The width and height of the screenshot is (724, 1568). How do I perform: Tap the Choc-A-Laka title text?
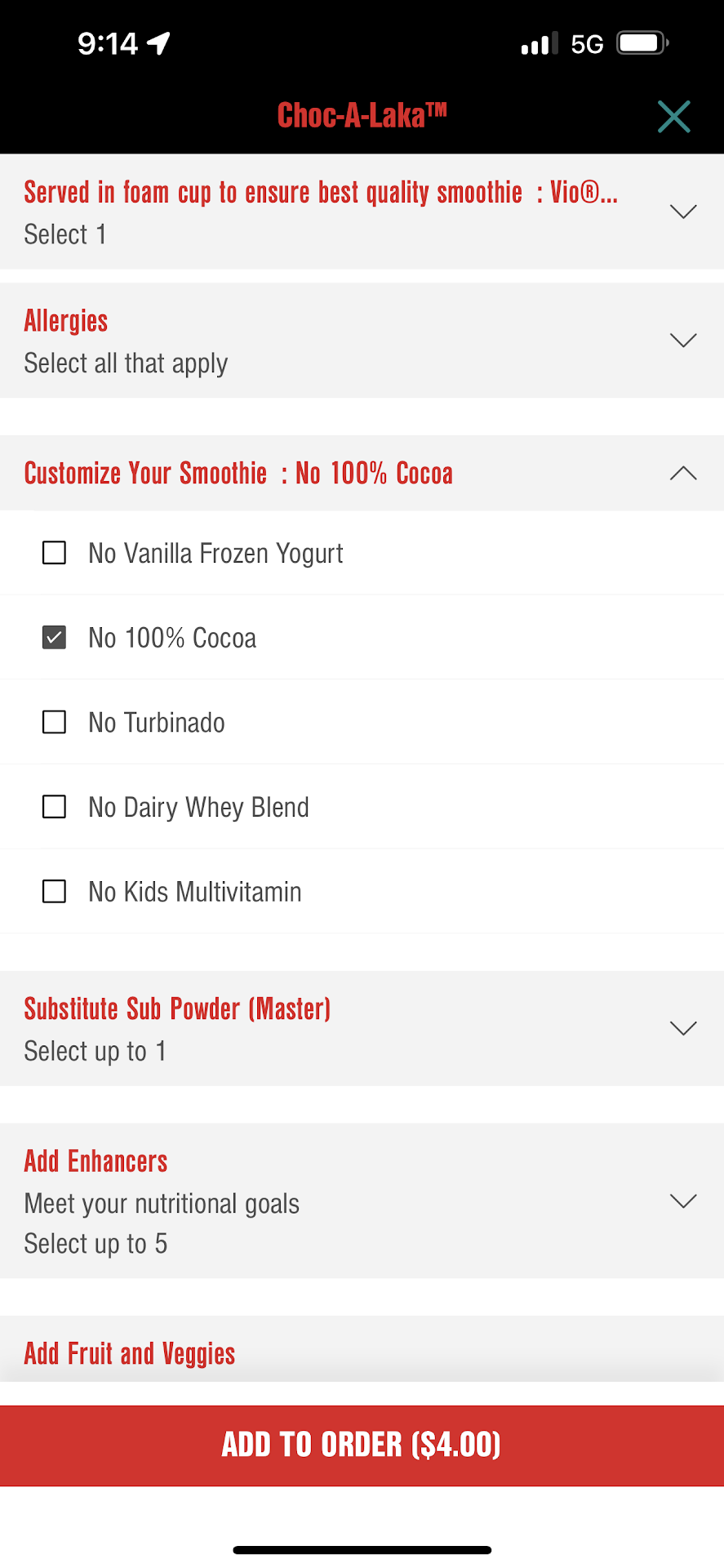[x=362, y=116]
